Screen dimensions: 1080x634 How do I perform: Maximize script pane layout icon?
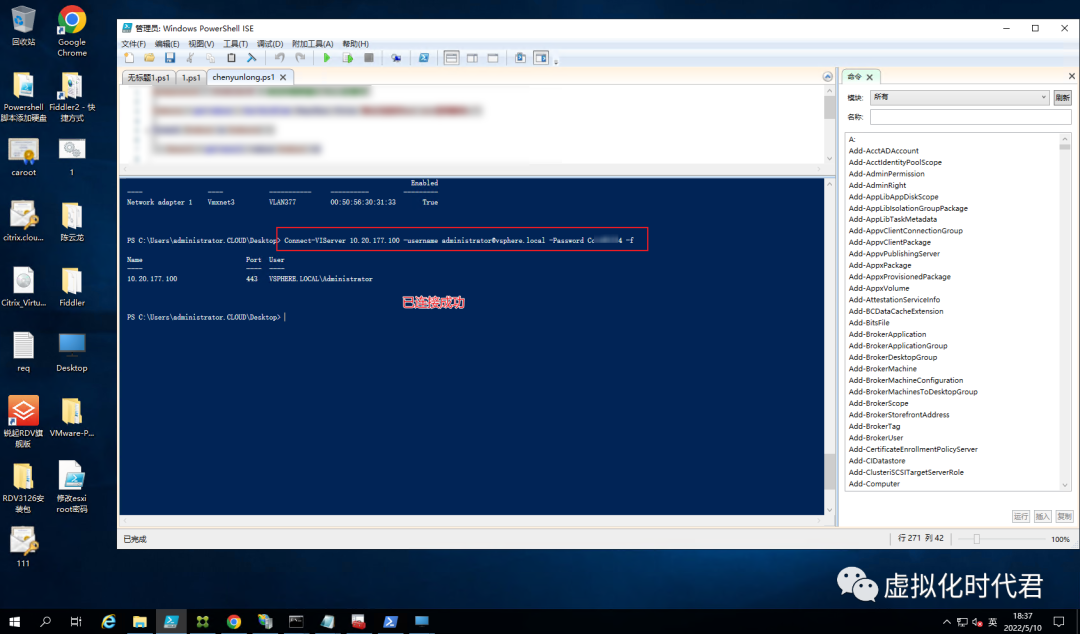point(492,59)
